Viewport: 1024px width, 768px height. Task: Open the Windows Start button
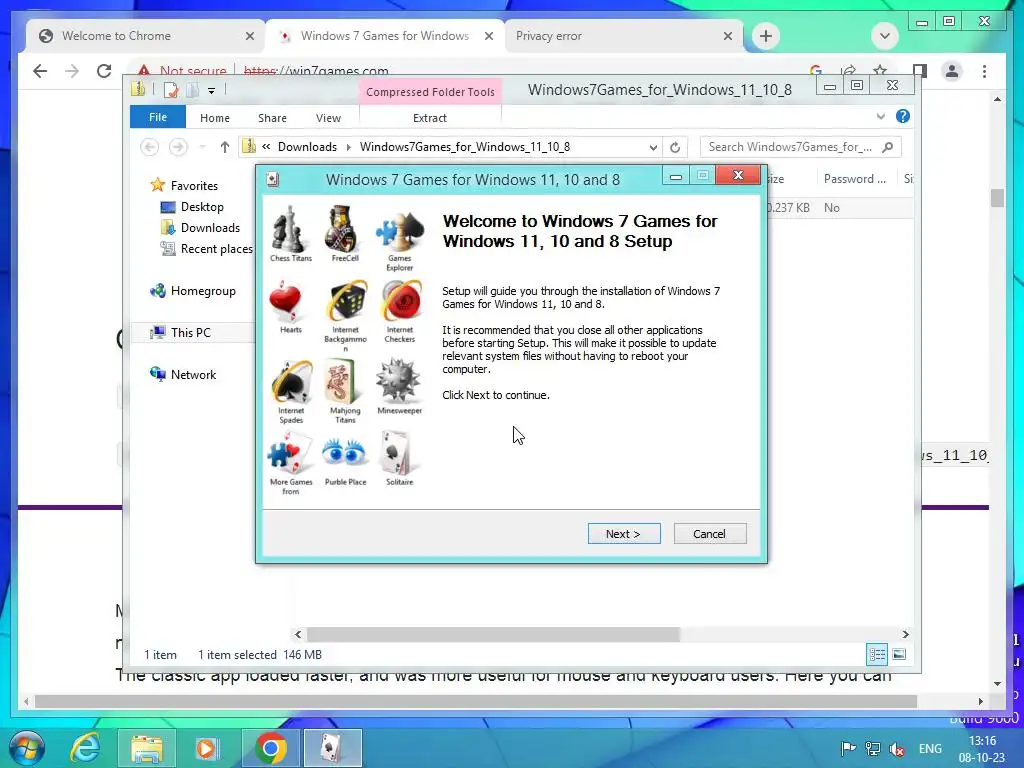coord(27,748)
